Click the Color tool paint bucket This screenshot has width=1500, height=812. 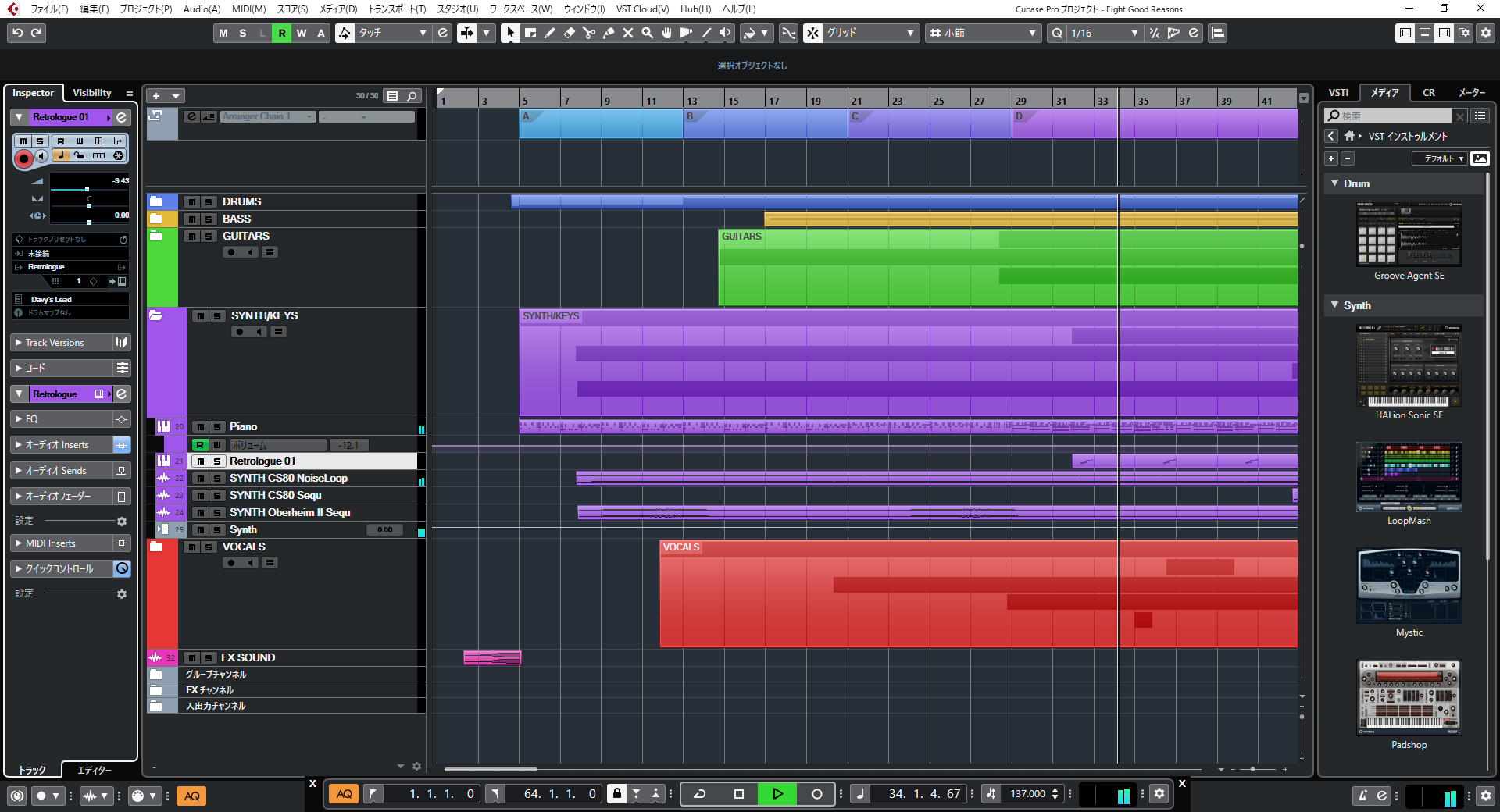click(749, 33)
